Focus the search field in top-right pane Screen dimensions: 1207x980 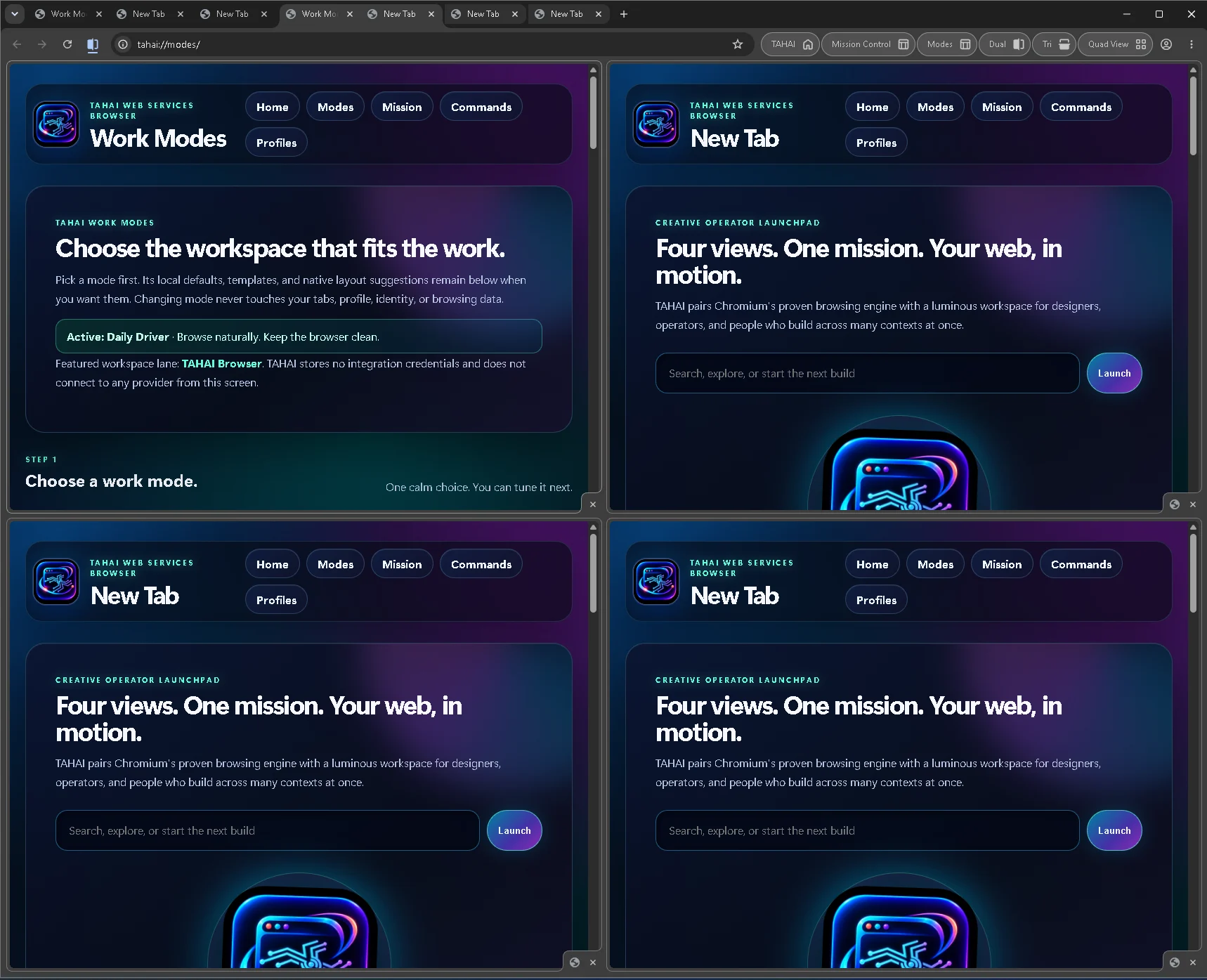[868, 373]
